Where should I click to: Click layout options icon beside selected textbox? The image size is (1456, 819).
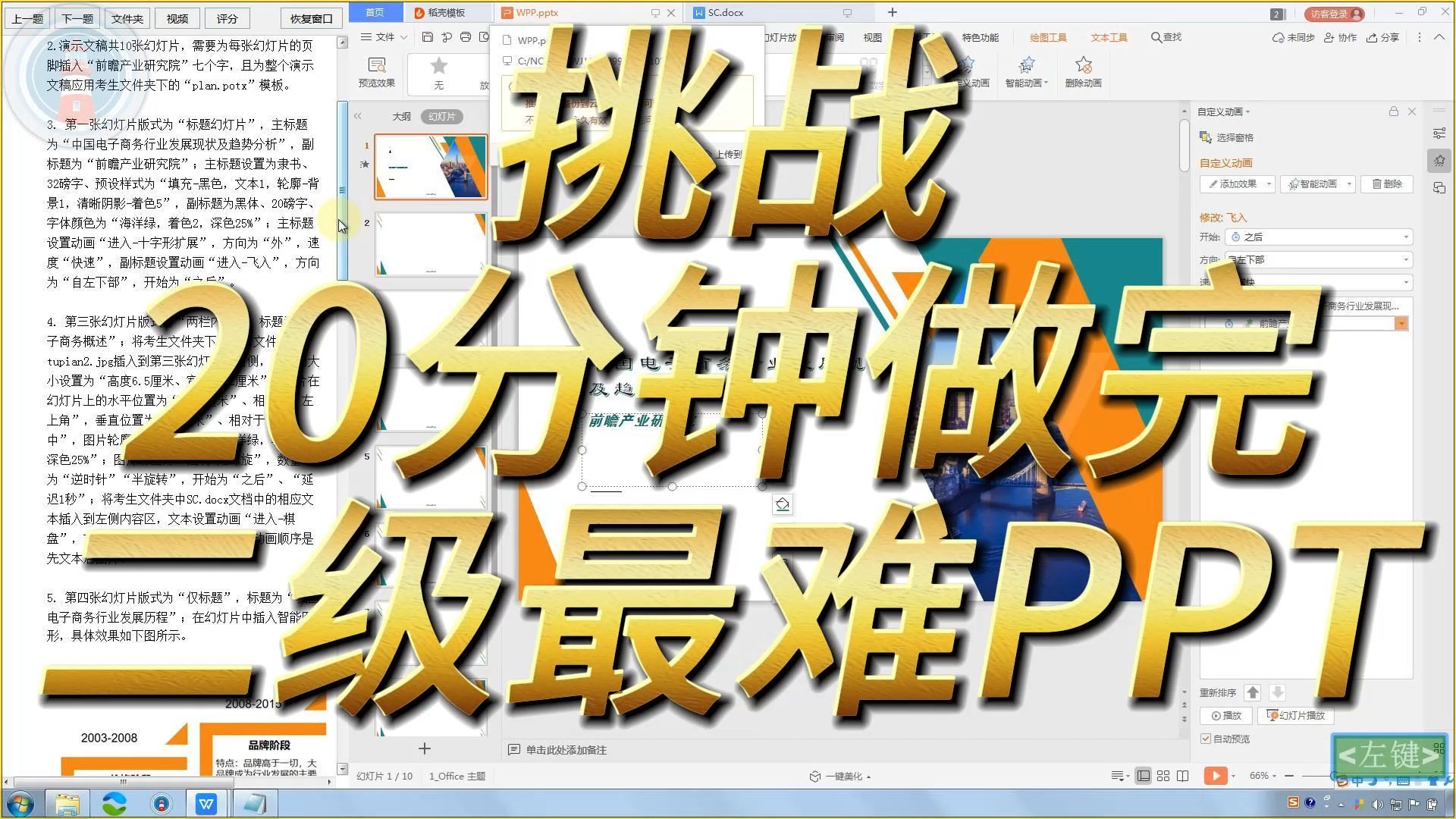(783, 504)
